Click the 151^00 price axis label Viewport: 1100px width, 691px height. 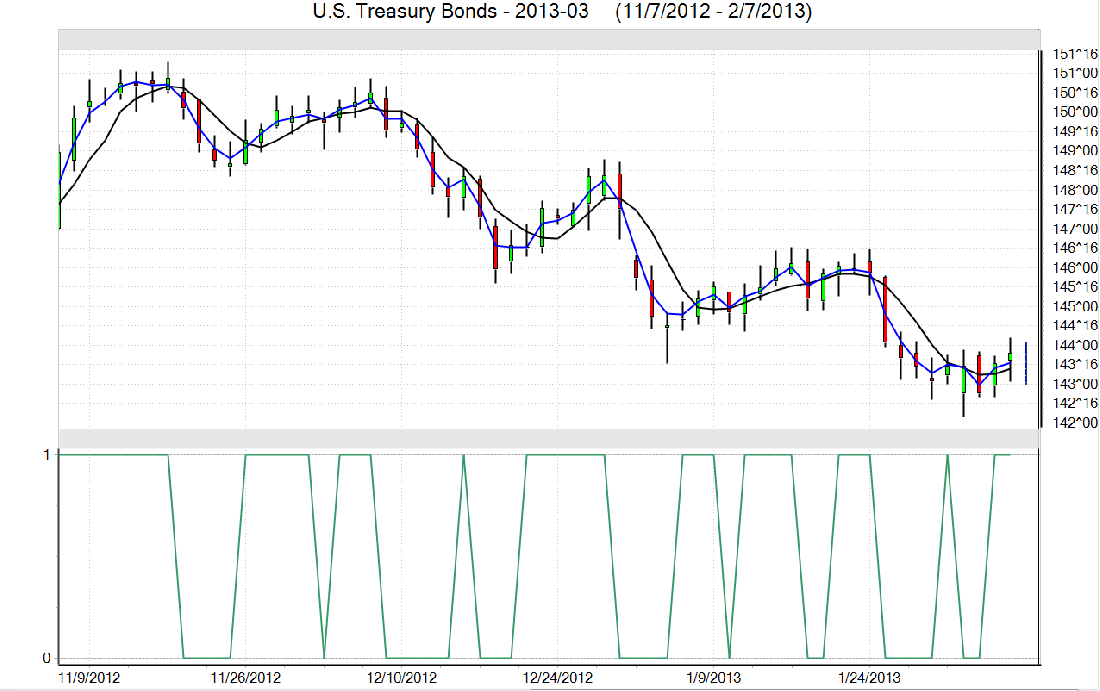coord(1071,72)
